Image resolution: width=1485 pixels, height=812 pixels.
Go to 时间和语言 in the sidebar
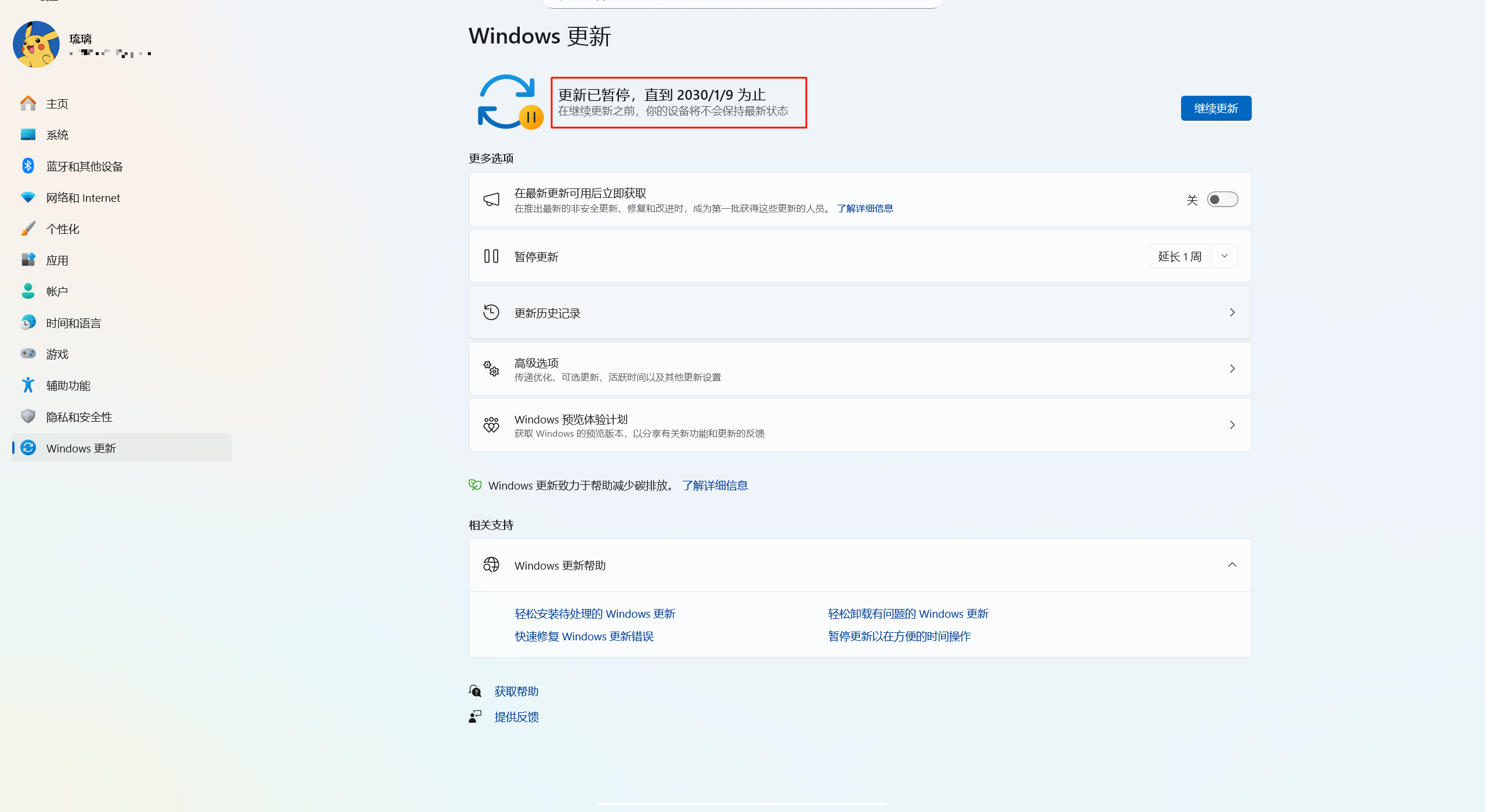tap(74, 322)
